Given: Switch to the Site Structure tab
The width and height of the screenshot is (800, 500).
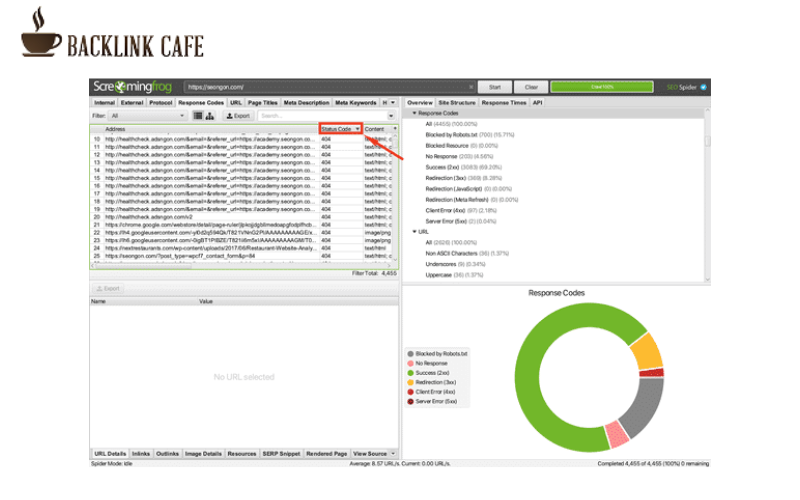Looking at the screenshot, I should (x=457, y=103).
